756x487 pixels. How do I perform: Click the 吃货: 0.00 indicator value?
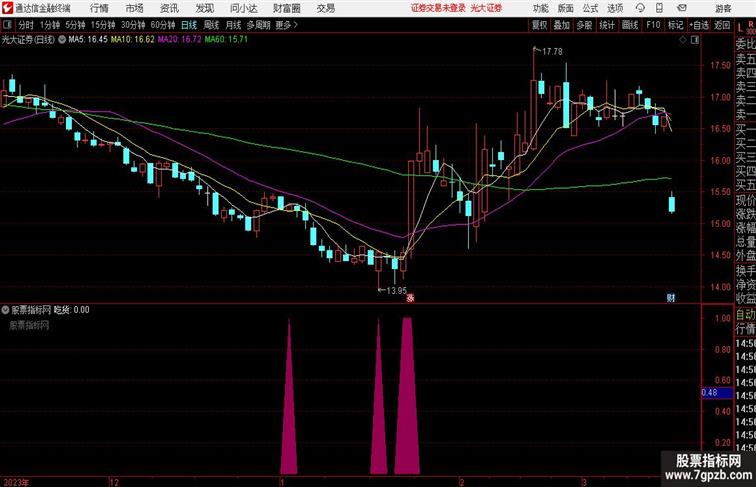pyautogui.click(x=71, y=310)
